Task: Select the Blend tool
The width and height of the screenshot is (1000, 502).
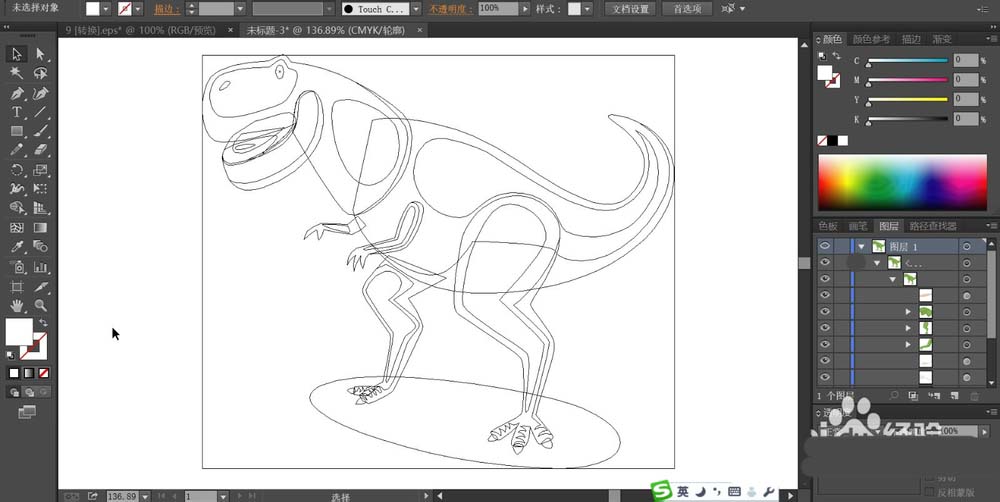Action: [x=40, y=247]
